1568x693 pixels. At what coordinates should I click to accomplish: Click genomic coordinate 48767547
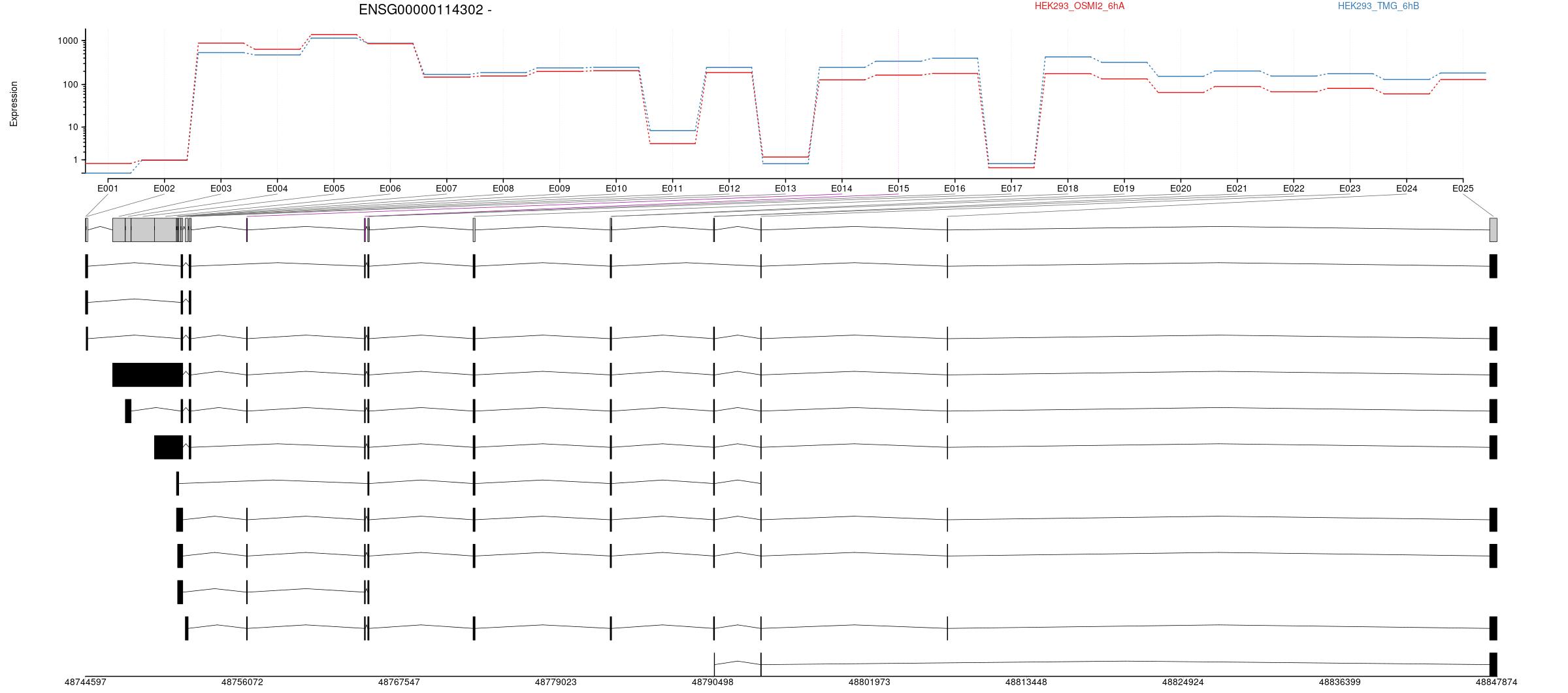[399, 683]
